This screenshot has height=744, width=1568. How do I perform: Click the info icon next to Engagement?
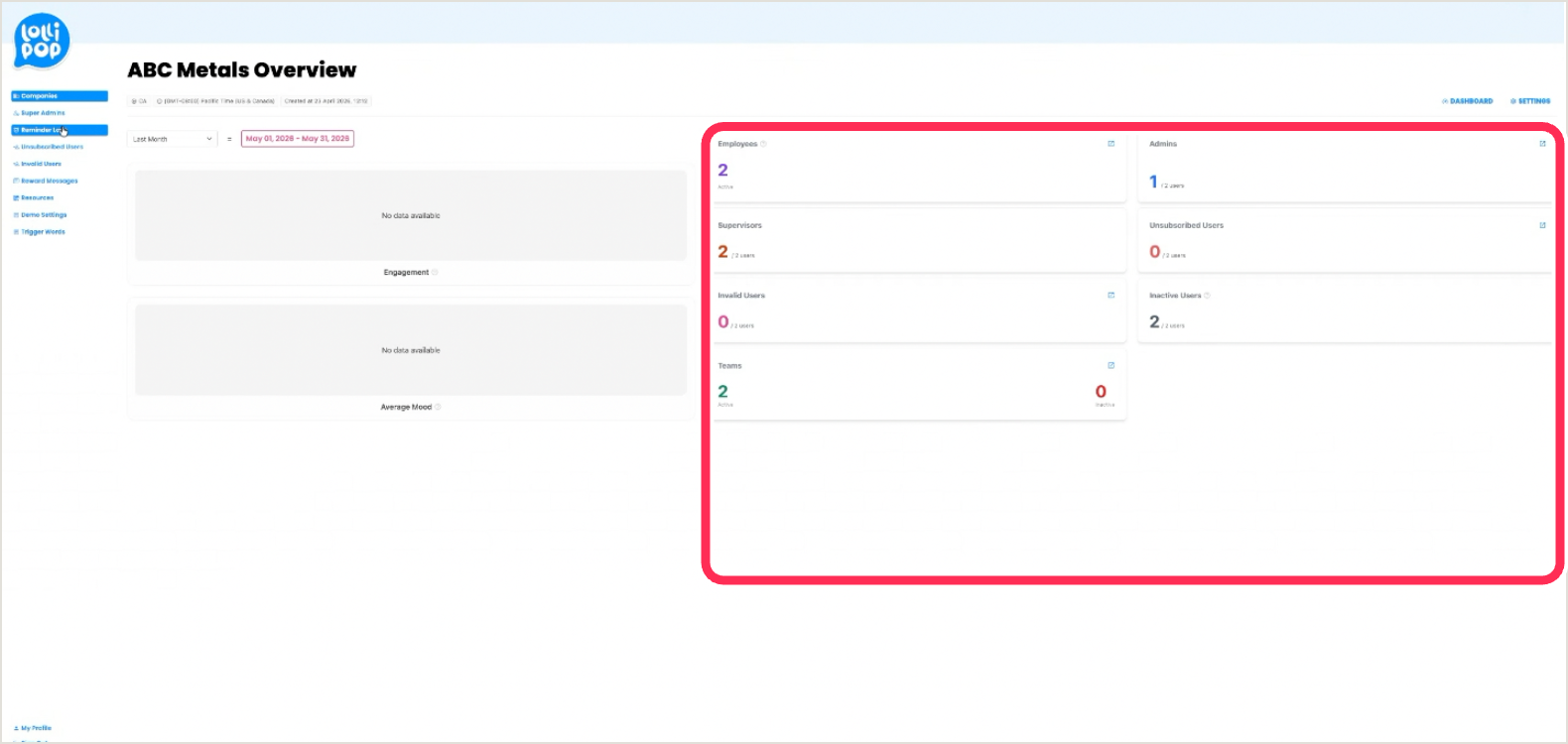click(x=435, y=272)
